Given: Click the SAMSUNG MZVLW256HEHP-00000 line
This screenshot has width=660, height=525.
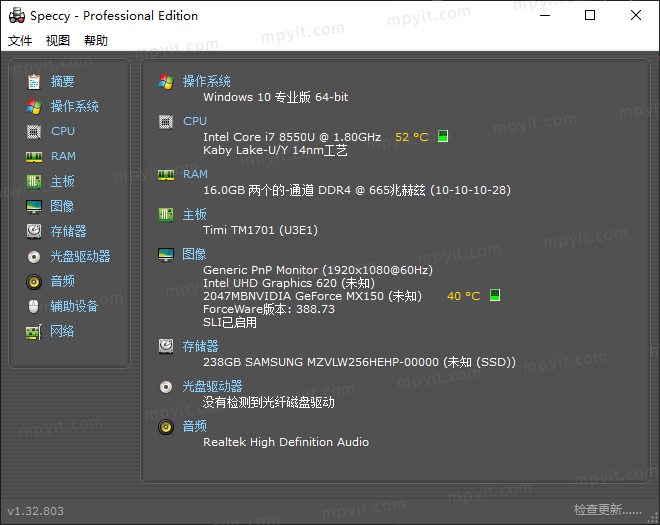Looking at the screenshot, I should coord(359,362).
